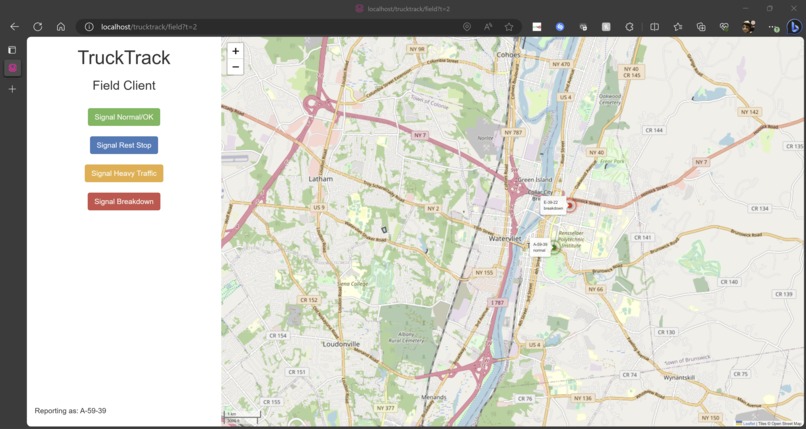
Task: Click the Cohoes label on the map
Action: [x=509, y=54]
